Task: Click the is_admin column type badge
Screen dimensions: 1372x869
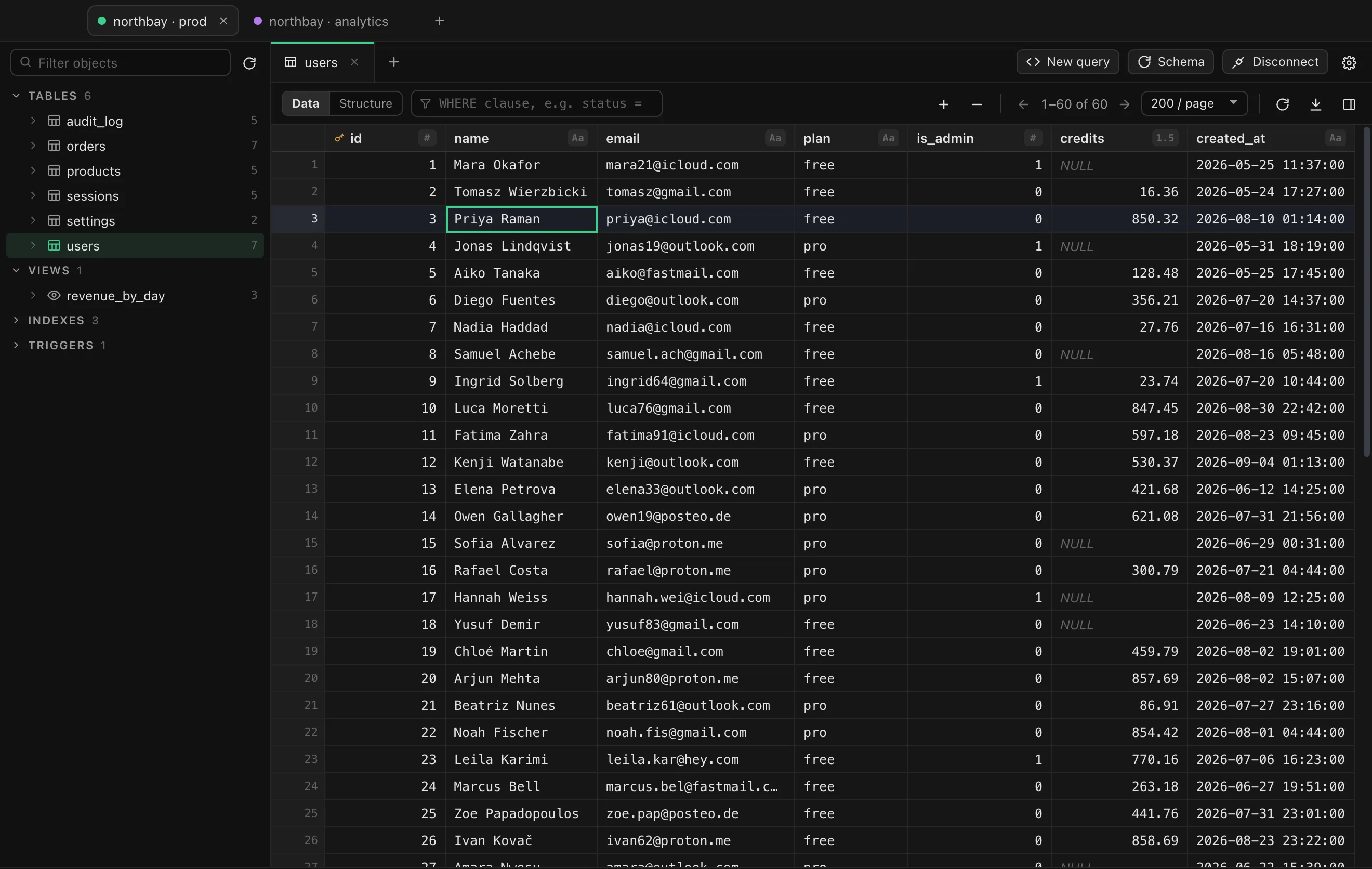Action: pyautogui.click(x=1033, y=138)
